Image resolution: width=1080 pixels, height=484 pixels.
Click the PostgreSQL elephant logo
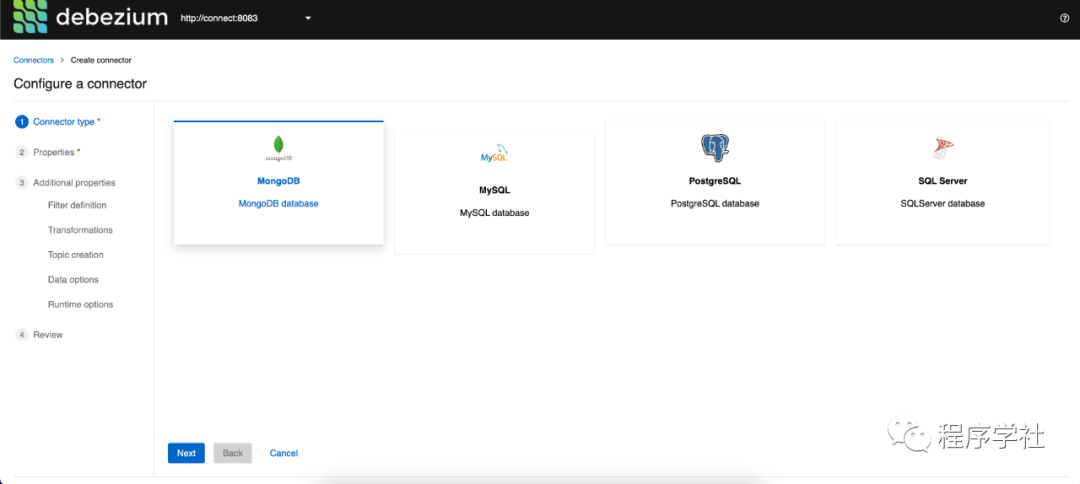coord(715,147)
